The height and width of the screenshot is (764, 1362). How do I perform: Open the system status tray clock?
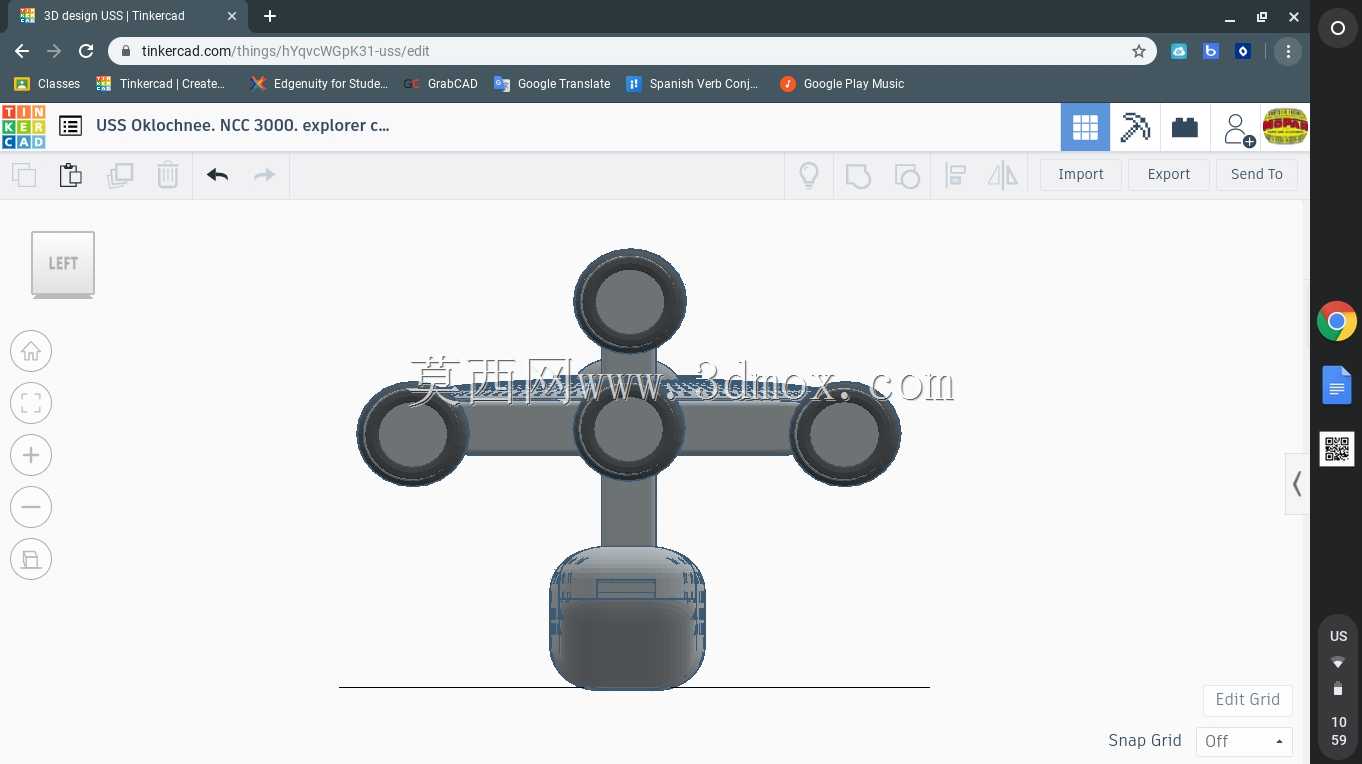(1338, 688)
